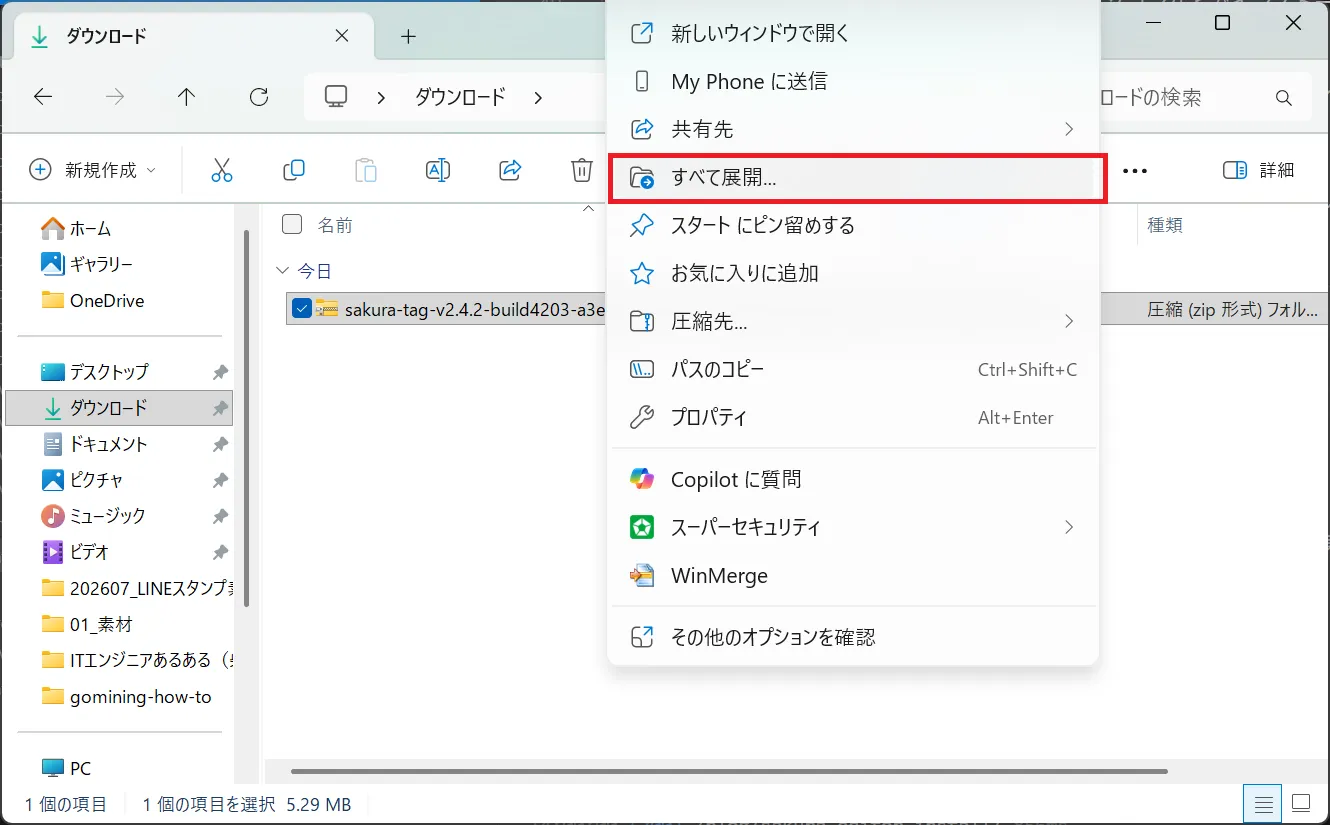This screenshot has height=825, width=1330.
Task: Uncheck the sakura-tag zip file checkbox
Action: [302, 309]
